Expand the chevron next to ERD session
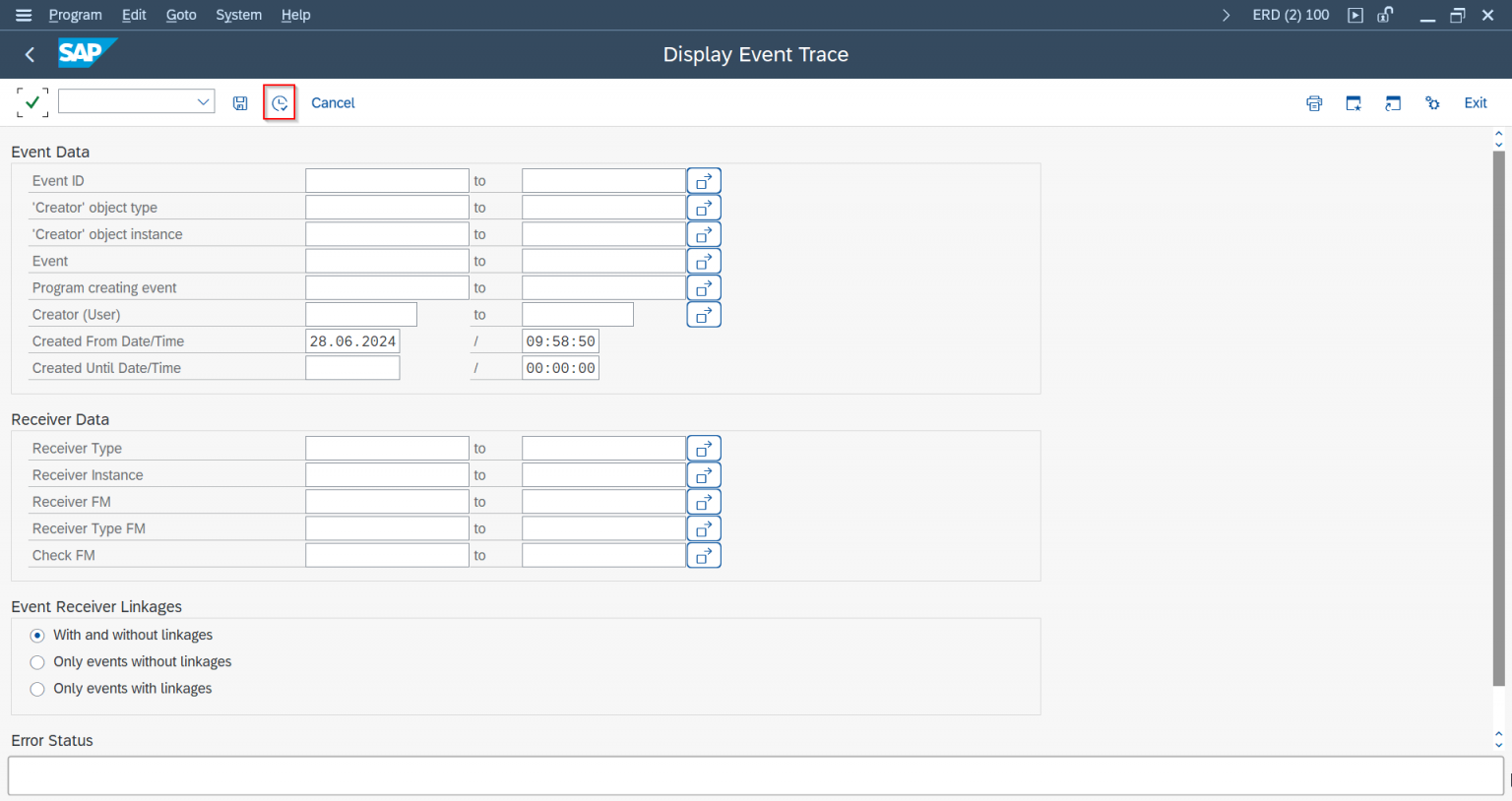The image size is (1512, 801). point(1226,15)
